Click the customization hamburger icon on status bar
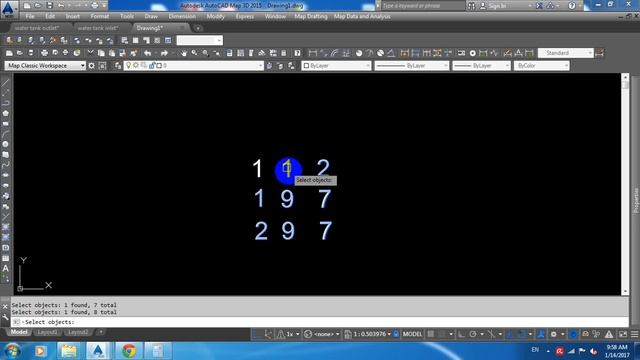Screen dimensions: 640x360 click(634, 334)
